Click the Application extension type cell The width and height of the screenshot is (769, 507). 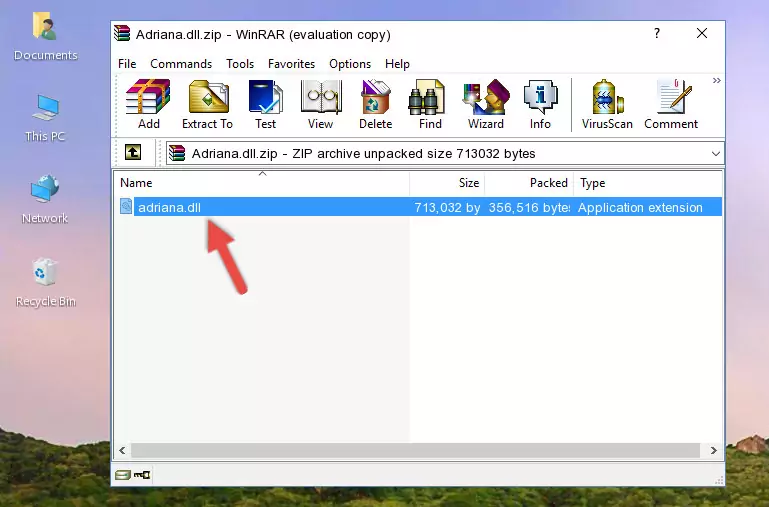tap(640, 207)
